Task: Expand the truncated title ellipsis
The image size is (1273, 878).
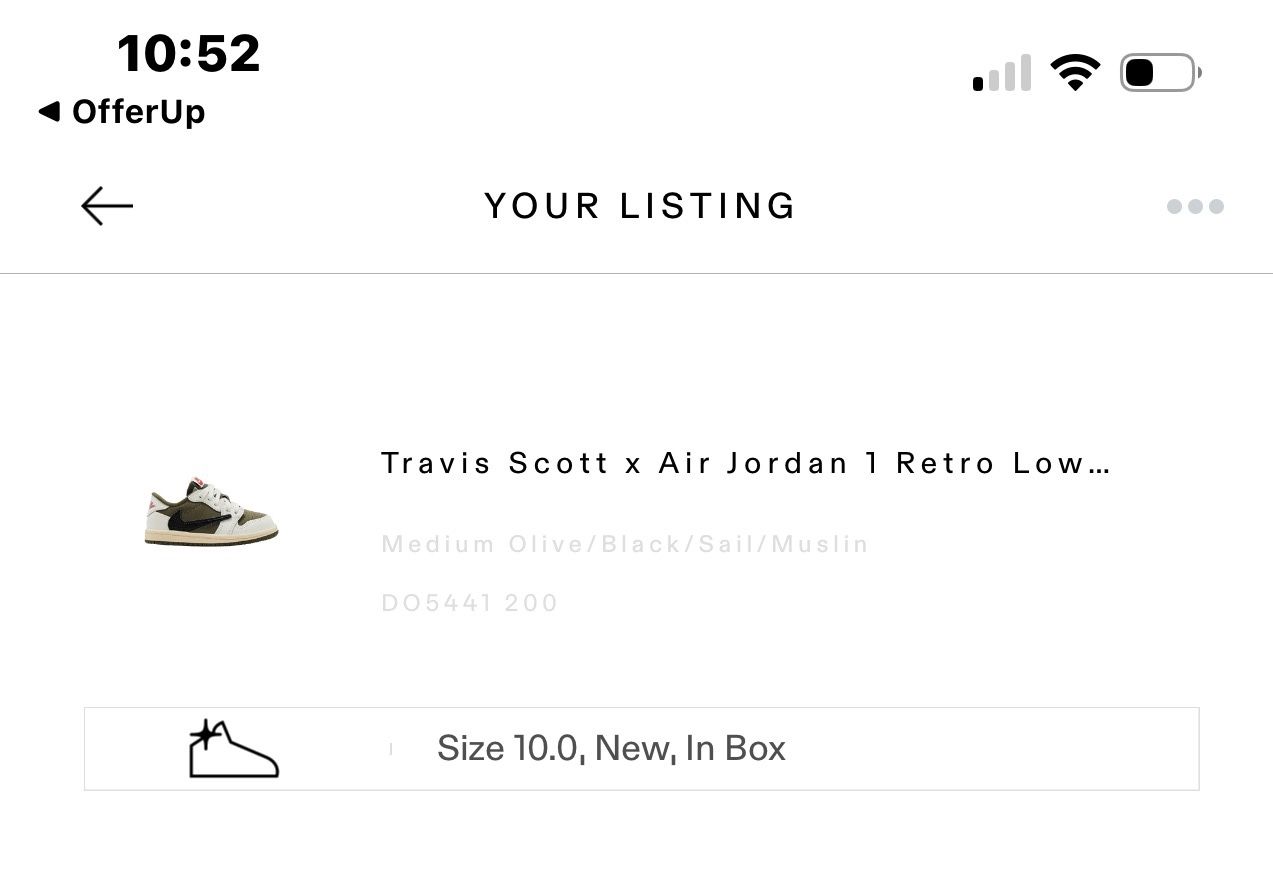Action: pos(1098,466)
